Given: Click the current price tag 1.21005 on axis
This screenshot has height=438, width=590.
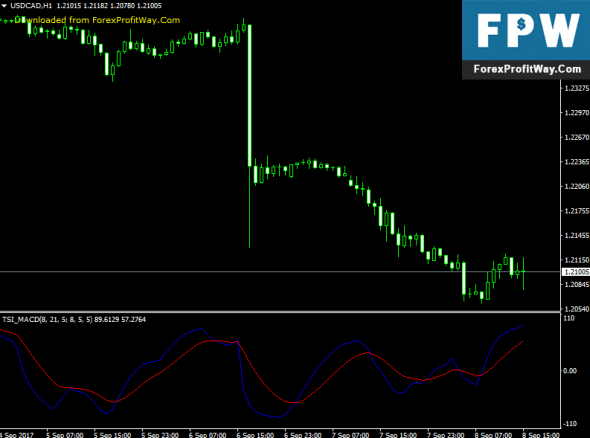Looking at the screenshot, I should tap(575, 272).
